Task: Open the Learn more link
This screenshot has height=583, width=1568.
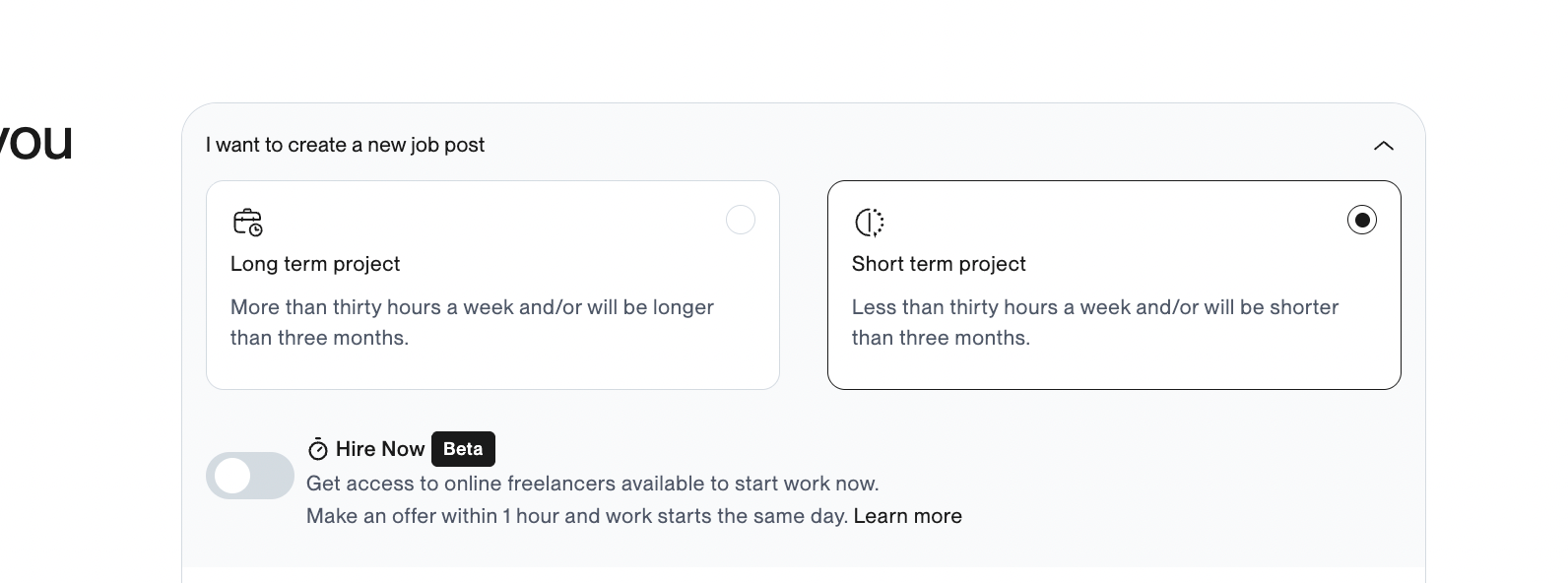Action: coord(907,516)
